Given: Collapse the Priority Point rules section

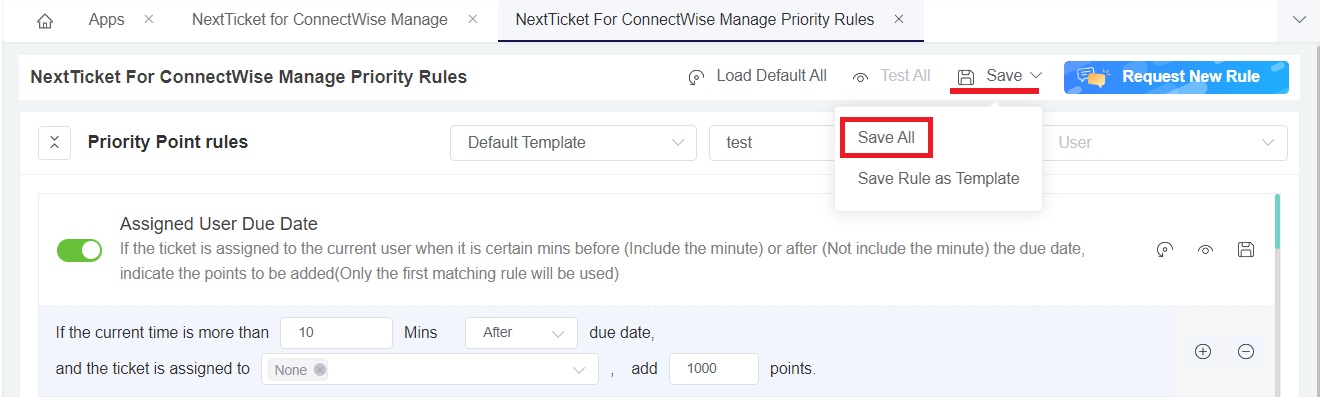Looking at the screenshot, I should coord(54,142).
